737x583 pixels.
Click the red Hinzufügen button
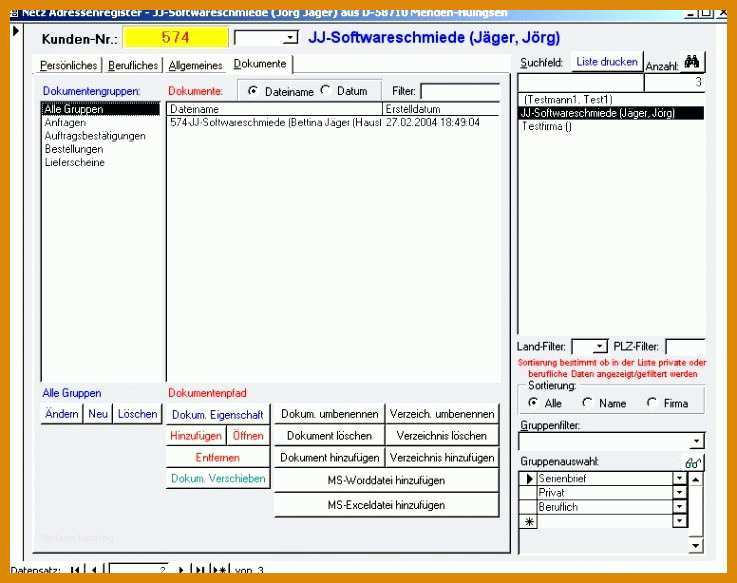pyautogui.click(x=196, y=436)
